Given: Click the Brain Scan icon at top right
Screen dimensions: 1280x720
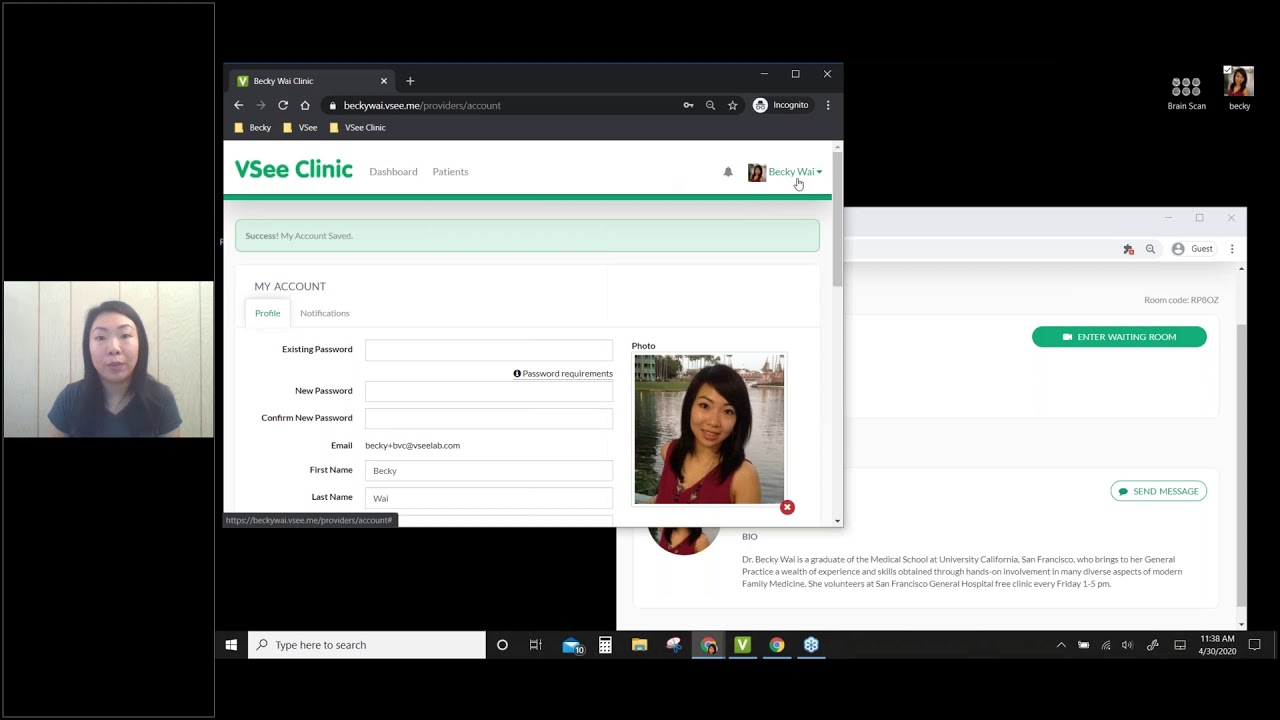Looking at the screenshot, I should 1186,93.
